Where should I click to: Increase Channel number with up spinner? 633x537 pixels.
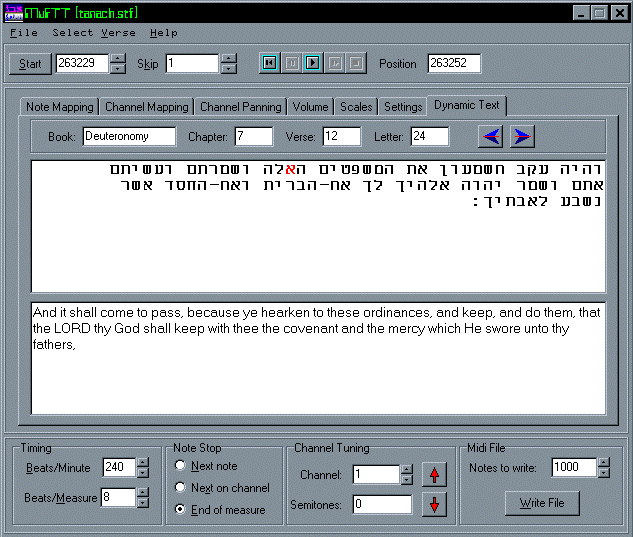point(407,470)
